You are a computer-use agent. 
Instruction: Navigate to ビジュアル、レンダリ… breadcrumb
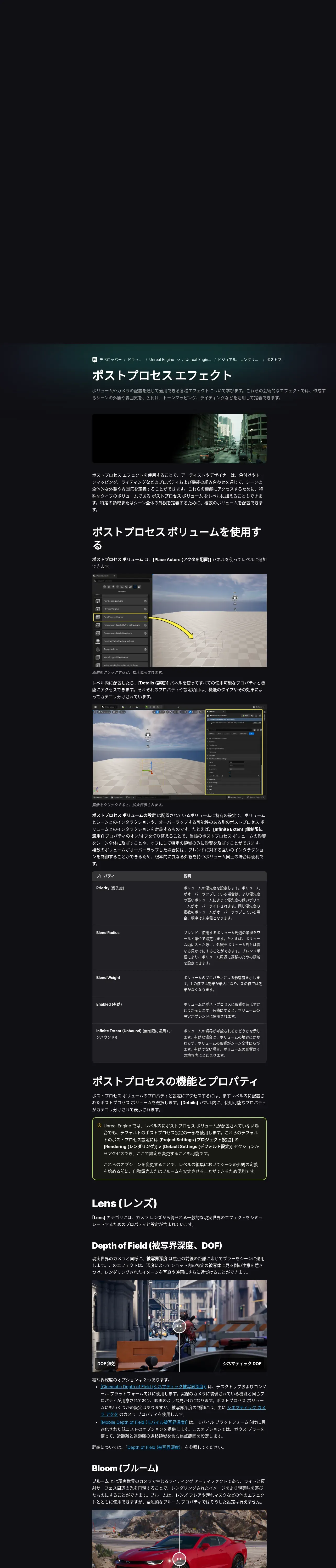click(238, 360)
